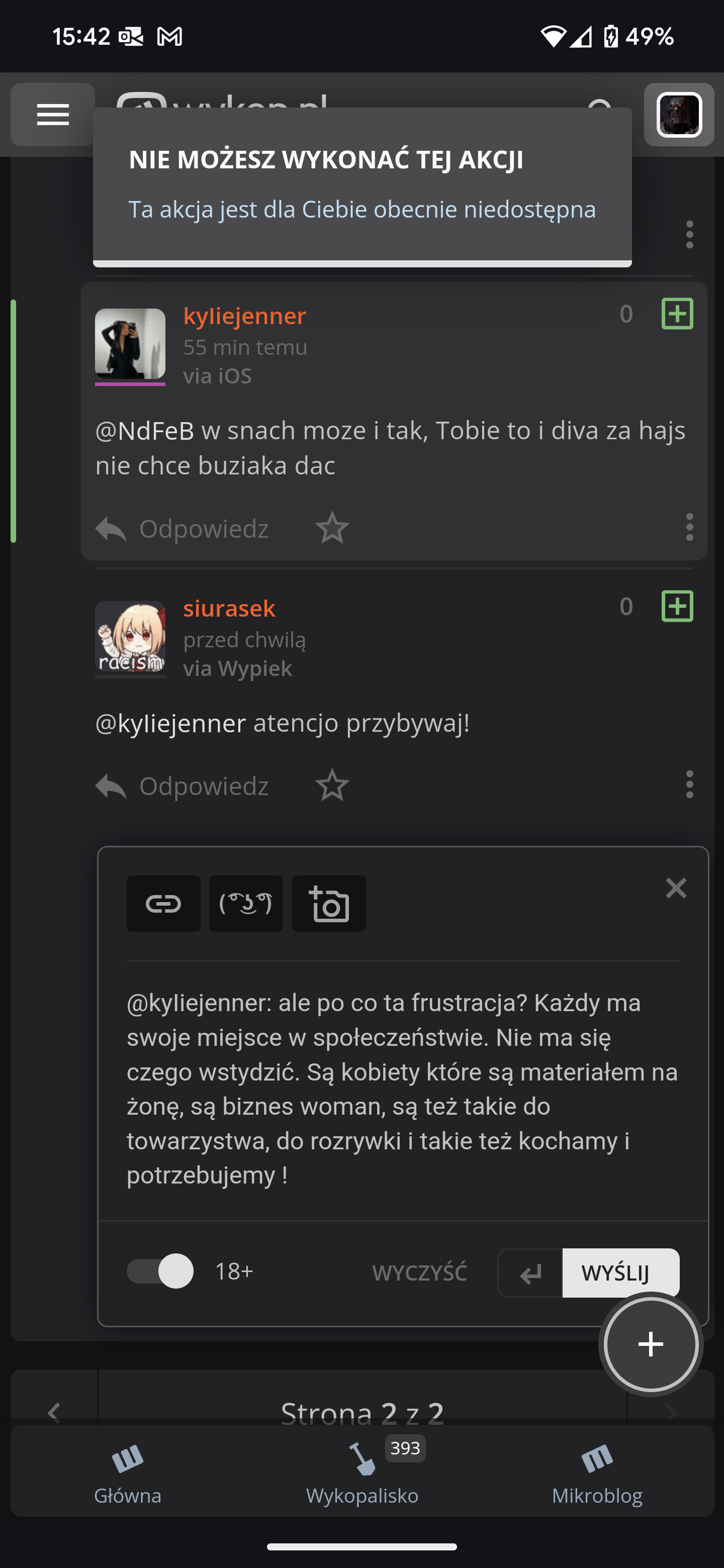Switch to the Wykopalisko tab

tap(363, 1473)
